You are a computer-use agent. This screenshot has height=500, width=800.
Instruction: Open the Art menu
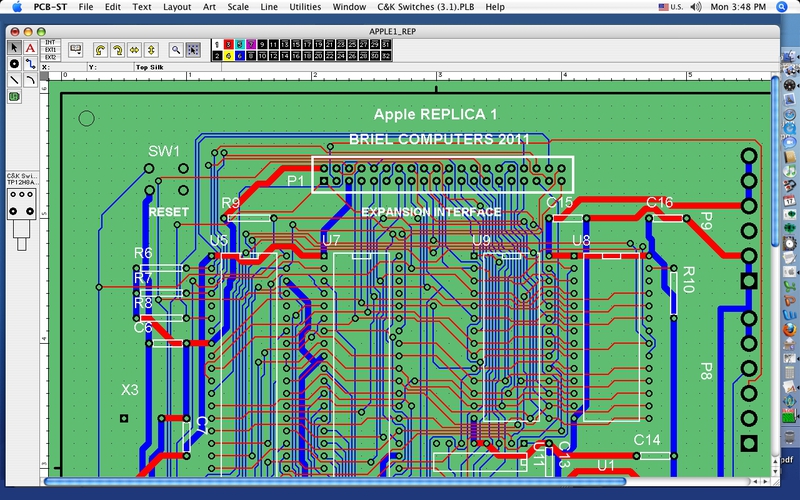(x=209, y=7)
